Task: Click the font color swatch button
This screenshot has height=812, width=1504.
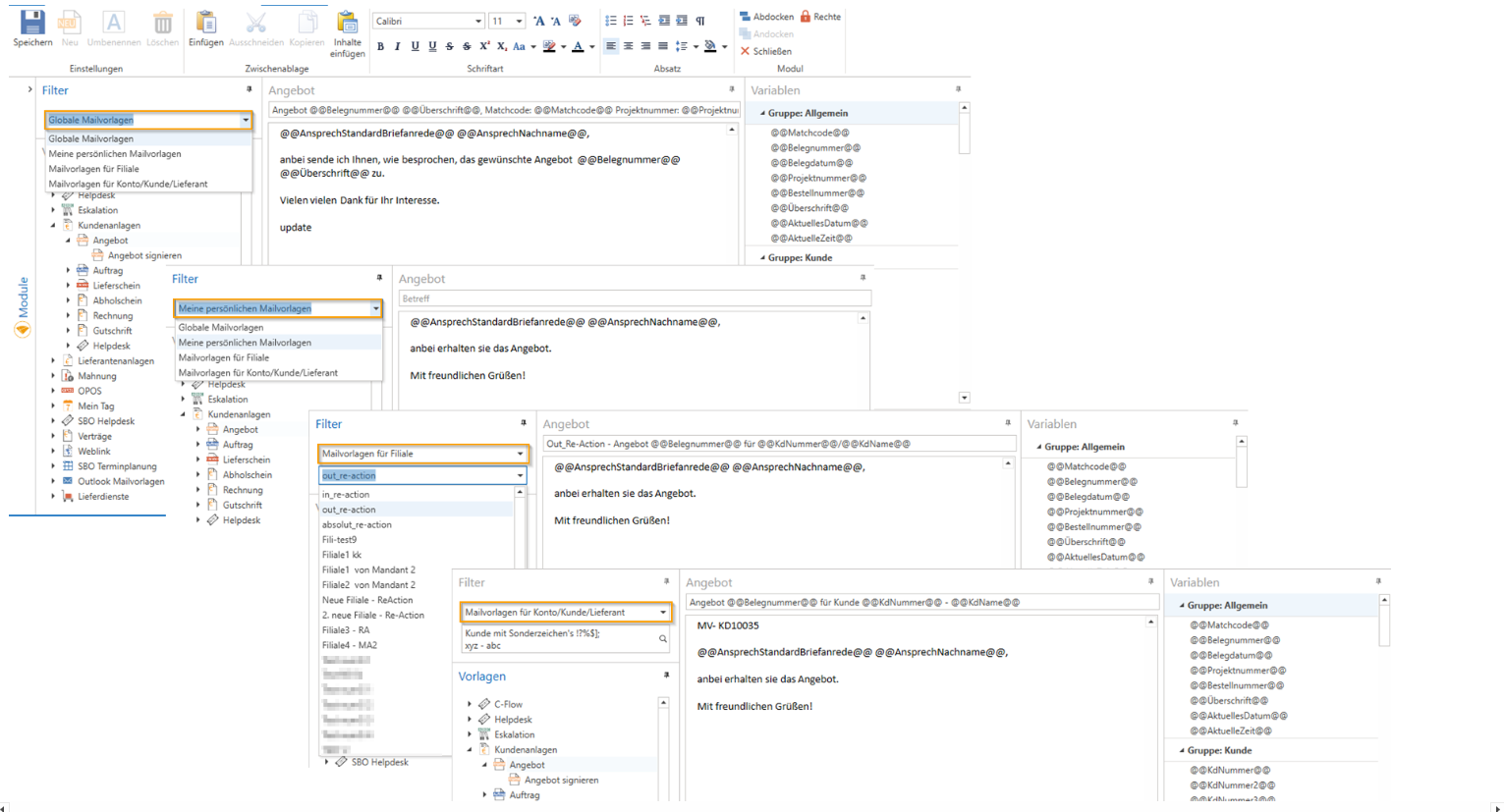Action: (578, 46)
